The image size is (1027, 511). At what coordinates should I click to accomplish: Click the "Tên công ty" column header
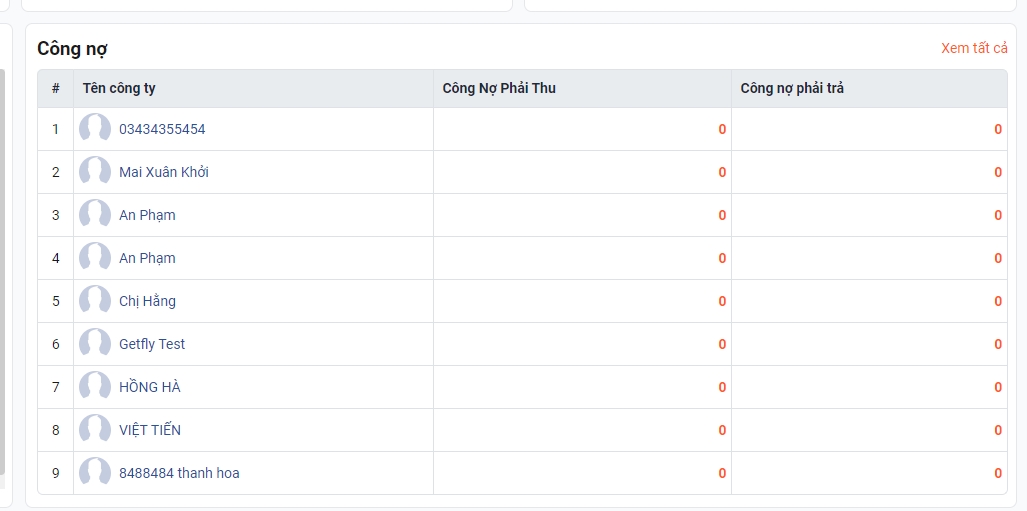(119, 88)
